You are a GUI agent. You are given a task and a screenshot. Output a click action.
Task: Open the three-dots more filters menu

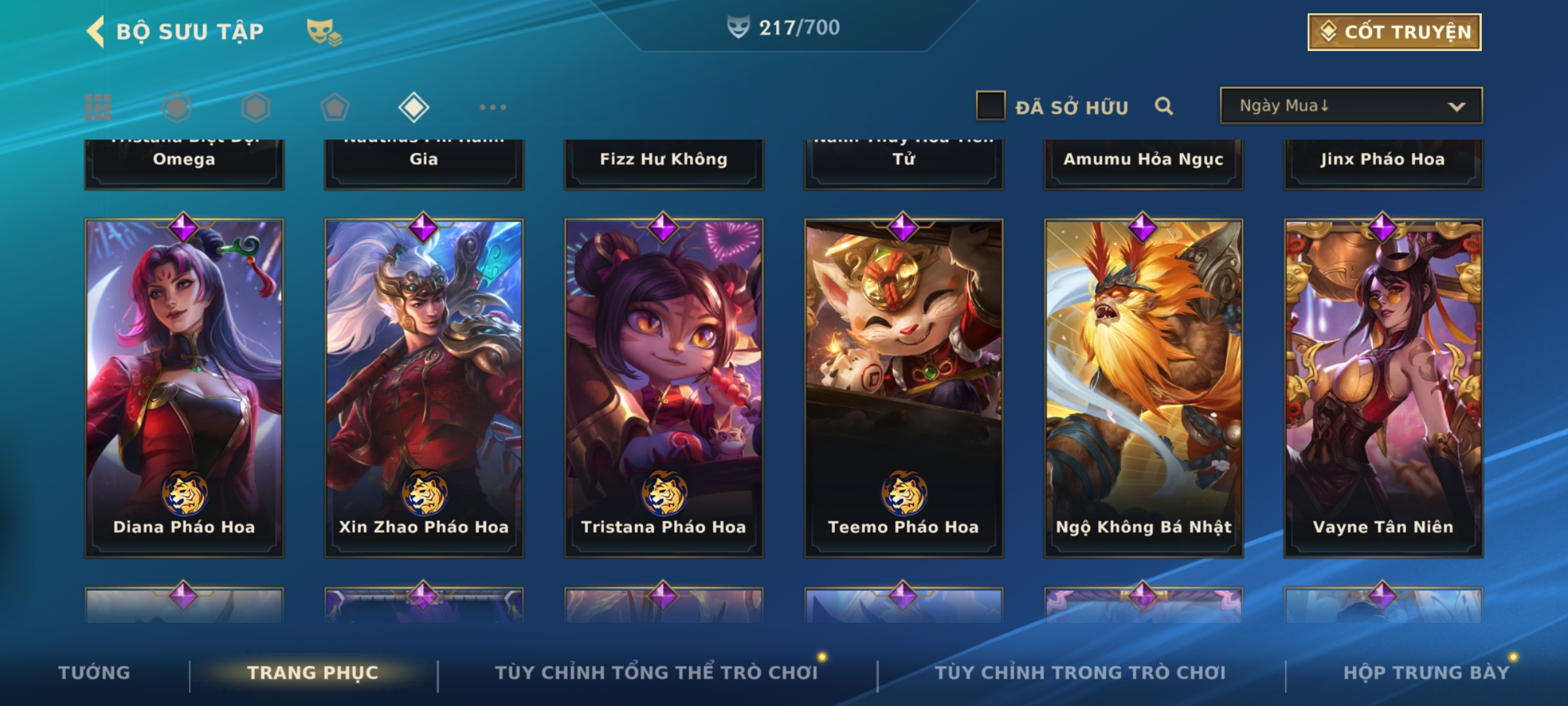(x=493, y=107)
